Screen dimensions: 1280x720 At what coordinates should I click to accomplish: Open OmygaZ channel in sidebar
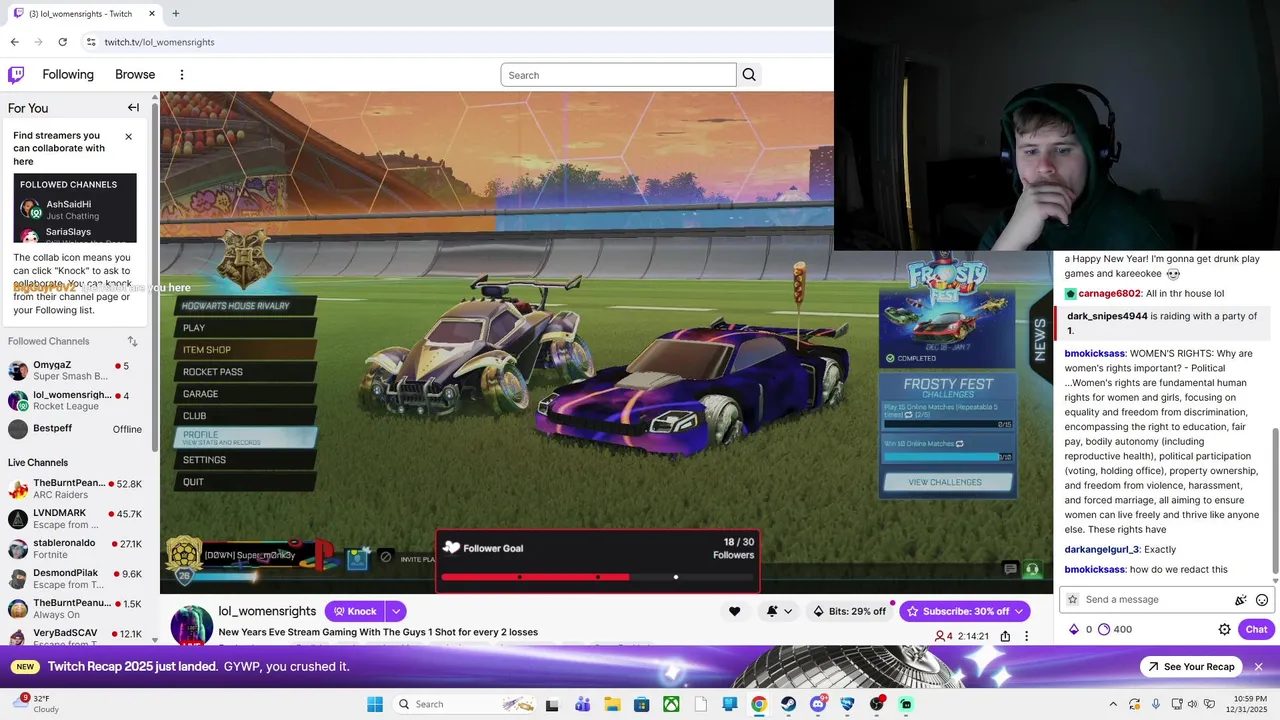click(75, 370)
